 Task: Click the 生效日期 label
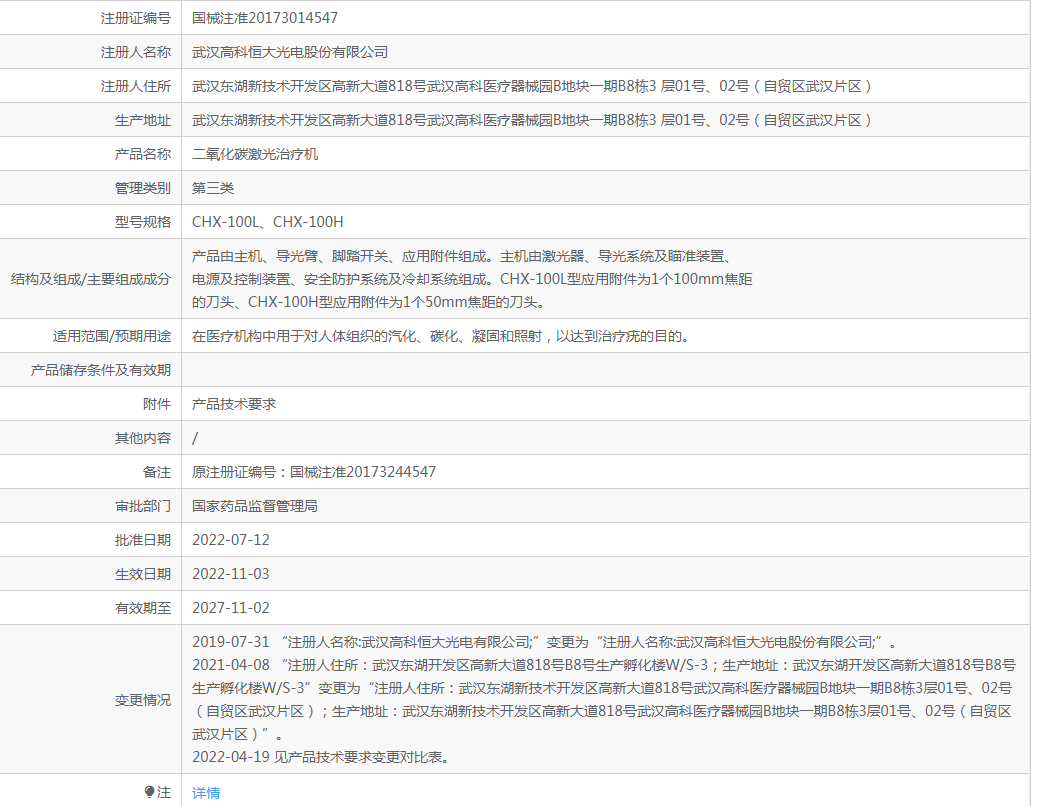pyautogui.click(x=142, y=574)
